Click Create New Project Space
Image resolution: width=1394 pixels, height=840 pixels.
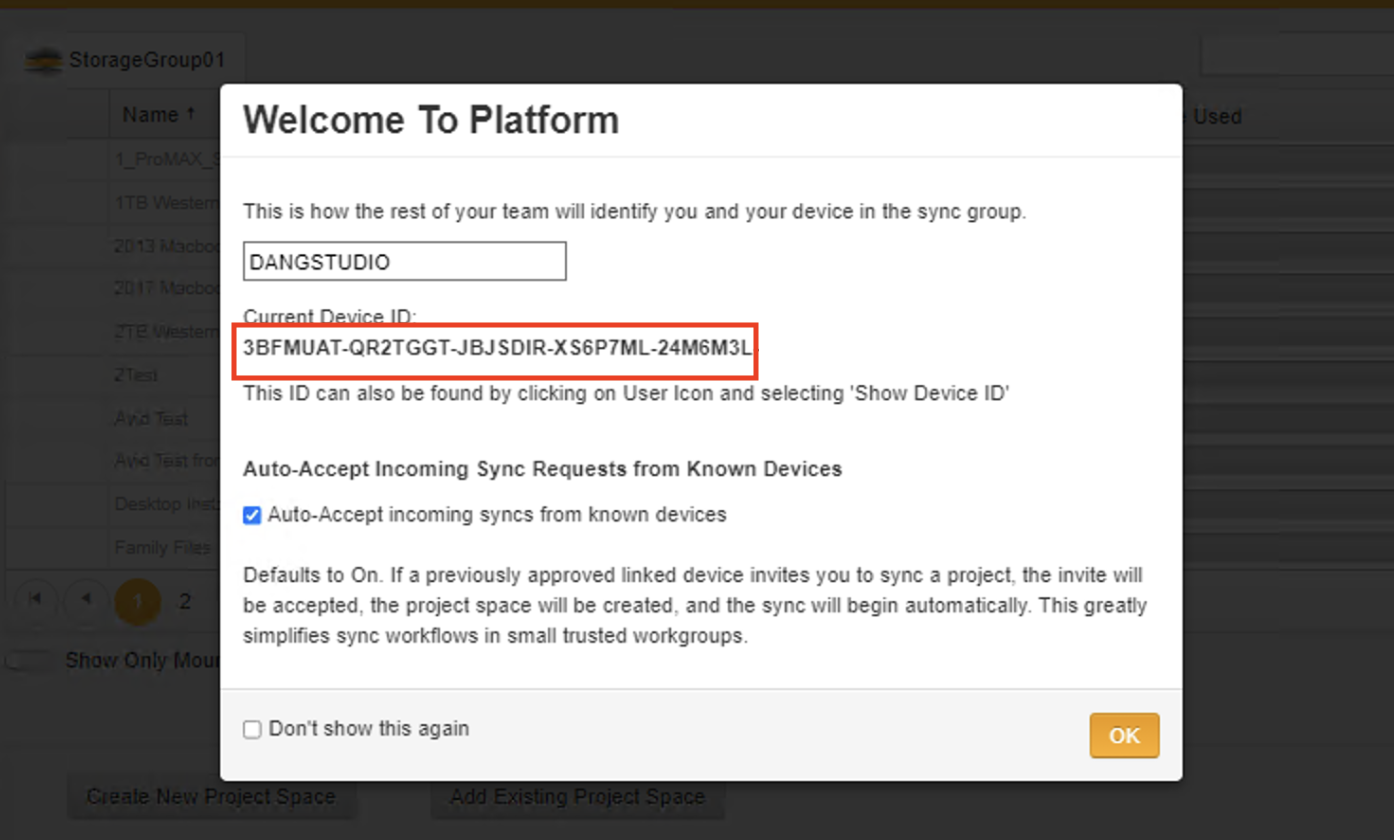(x=211, y=796)
